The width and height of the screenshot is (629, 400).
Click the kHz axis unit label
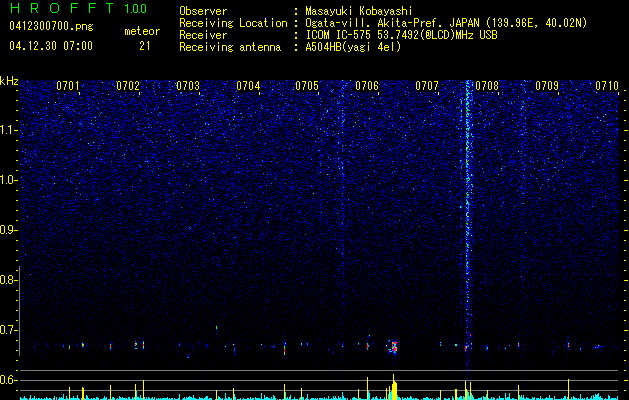click(x=9, y=81)
